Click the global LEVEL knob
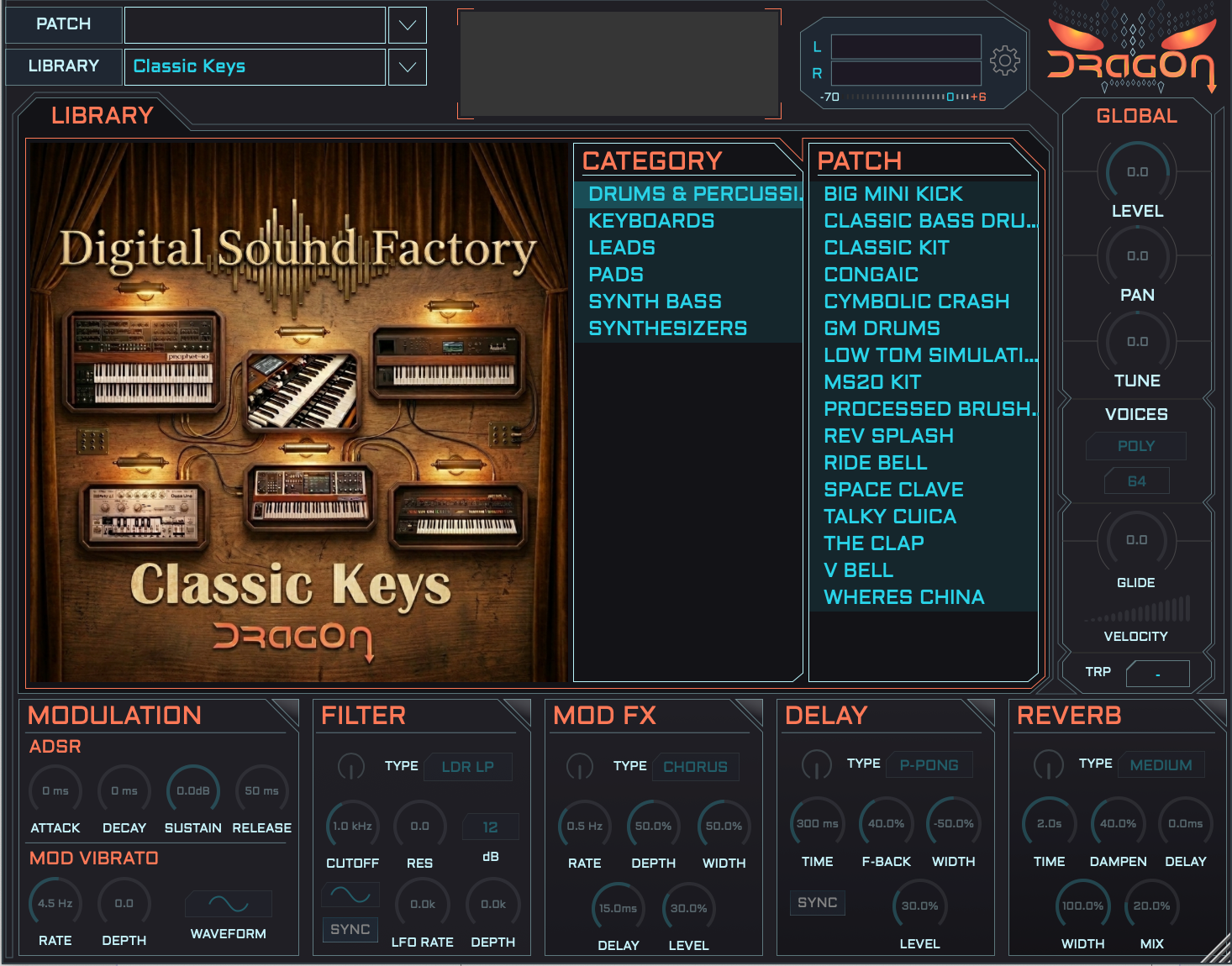 point(1137,172)
